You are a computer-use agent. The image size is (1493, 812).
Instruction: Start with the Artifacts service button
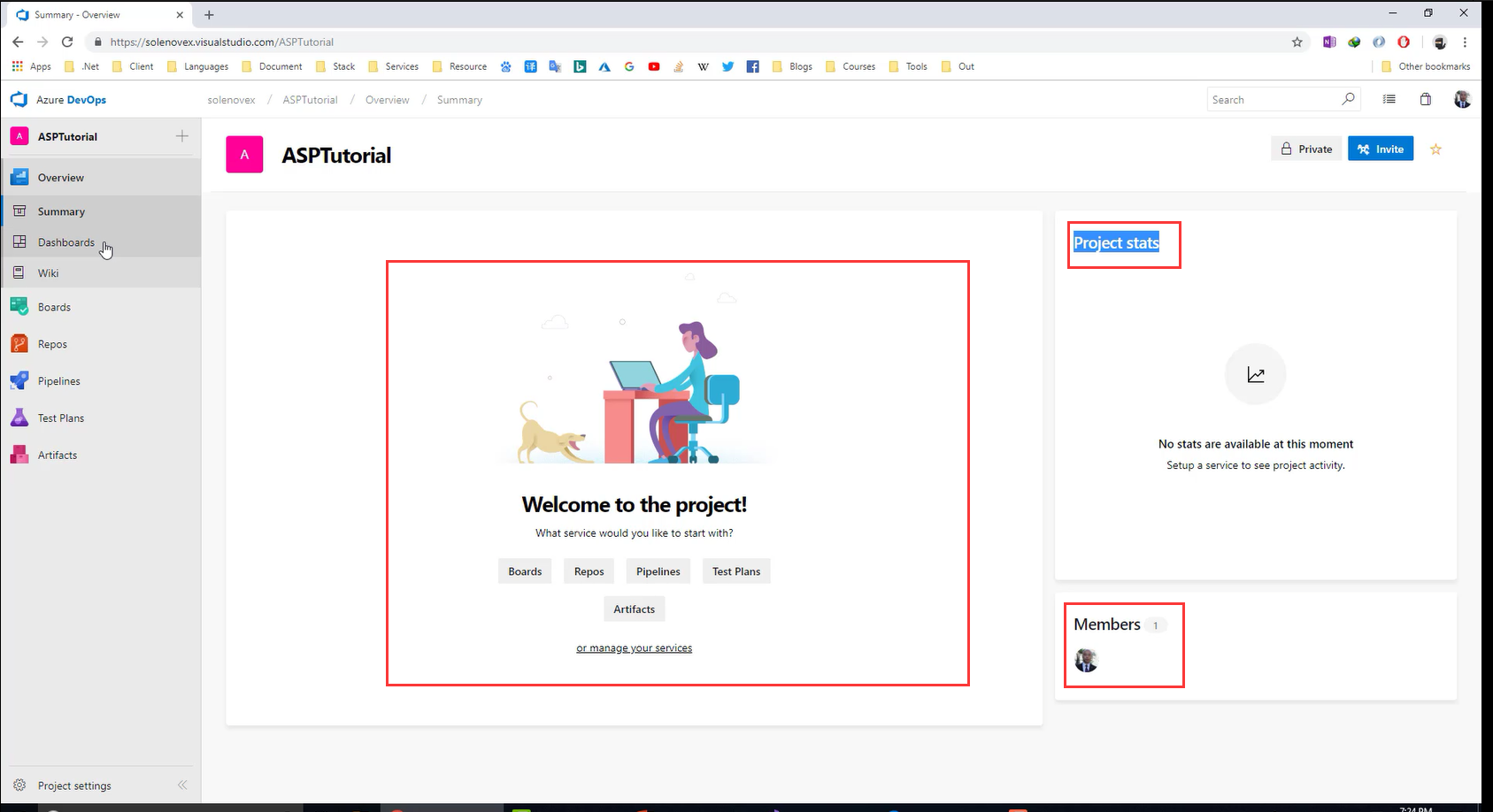click(635, 609)
